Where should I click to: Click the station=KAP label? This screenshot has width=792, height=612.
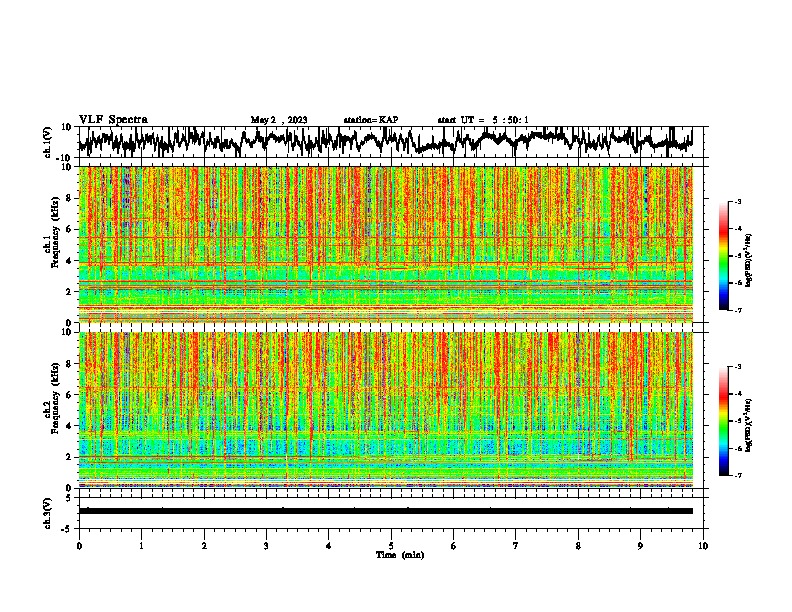coord(371,120)
